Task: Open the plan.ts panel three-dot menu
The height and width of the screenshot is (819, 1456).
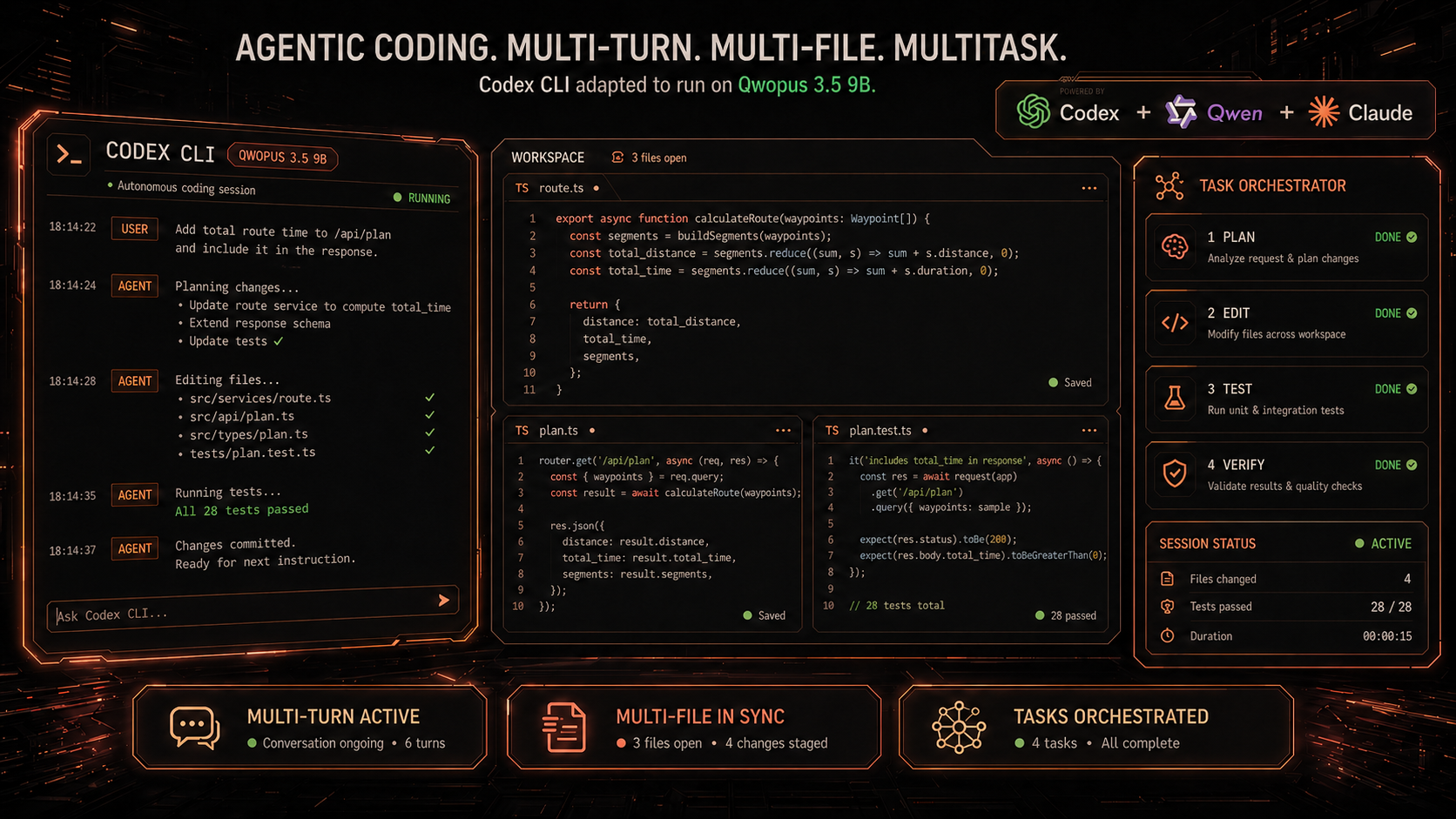Action: [783, 431]
